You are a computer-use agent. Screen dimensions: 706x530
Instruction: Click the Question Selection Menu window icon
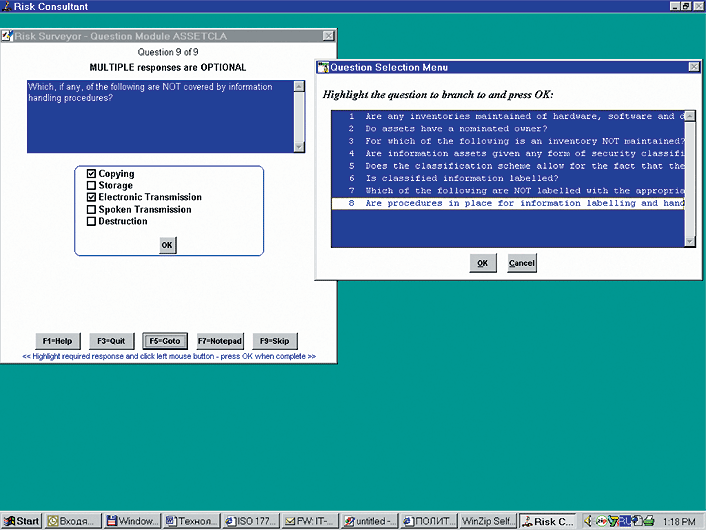pos(323,67)
